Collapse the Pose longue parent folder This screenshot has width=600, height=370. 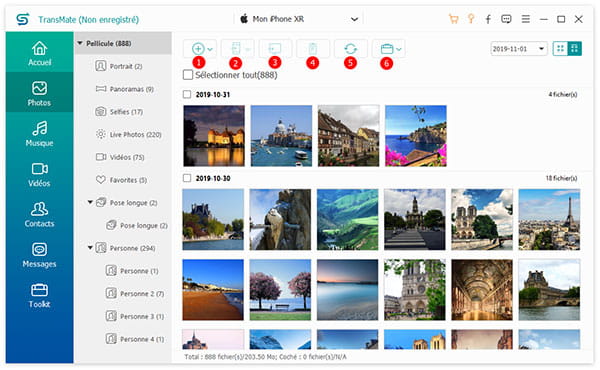point(90,202)
